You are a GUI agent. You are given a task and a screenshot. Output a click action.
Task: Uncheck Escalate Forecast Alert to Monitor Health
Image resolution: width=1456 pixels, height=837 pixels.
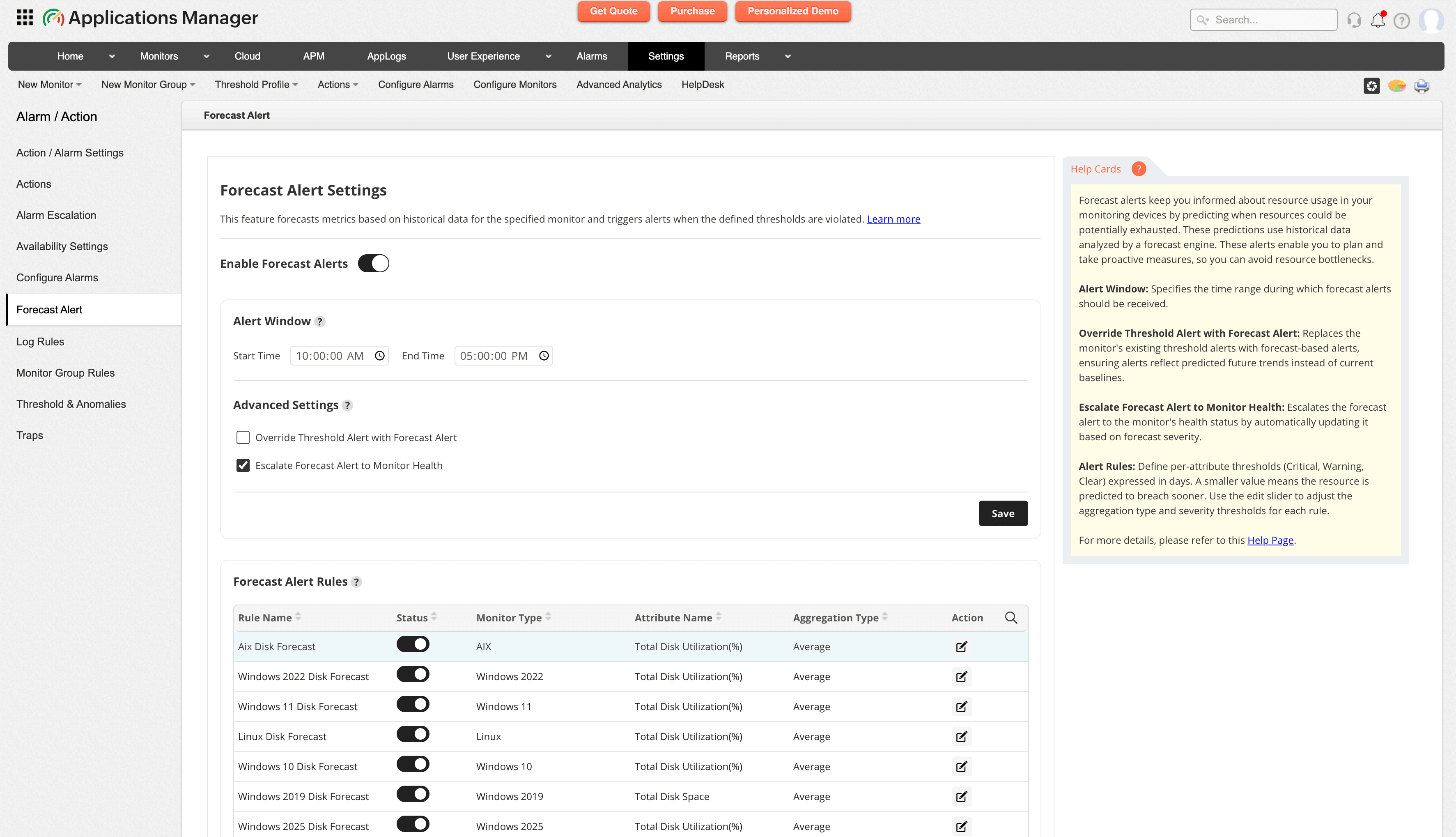click(243, 466)
